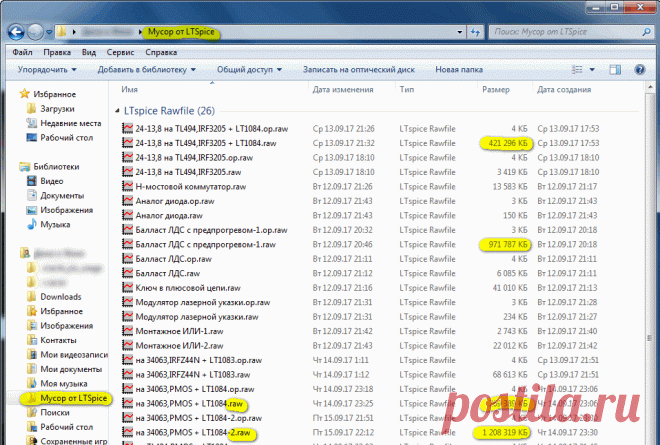The width and height of the screenshot is (660, 445).
Task: Sort by Дата создания column header
Action: 564,90
